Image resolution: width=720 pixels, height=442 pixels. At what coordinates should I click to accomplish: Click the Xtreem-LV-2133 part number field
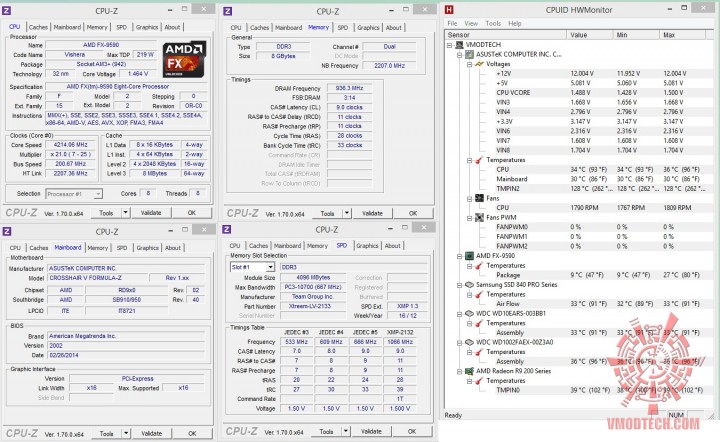(x=313, y=306)
